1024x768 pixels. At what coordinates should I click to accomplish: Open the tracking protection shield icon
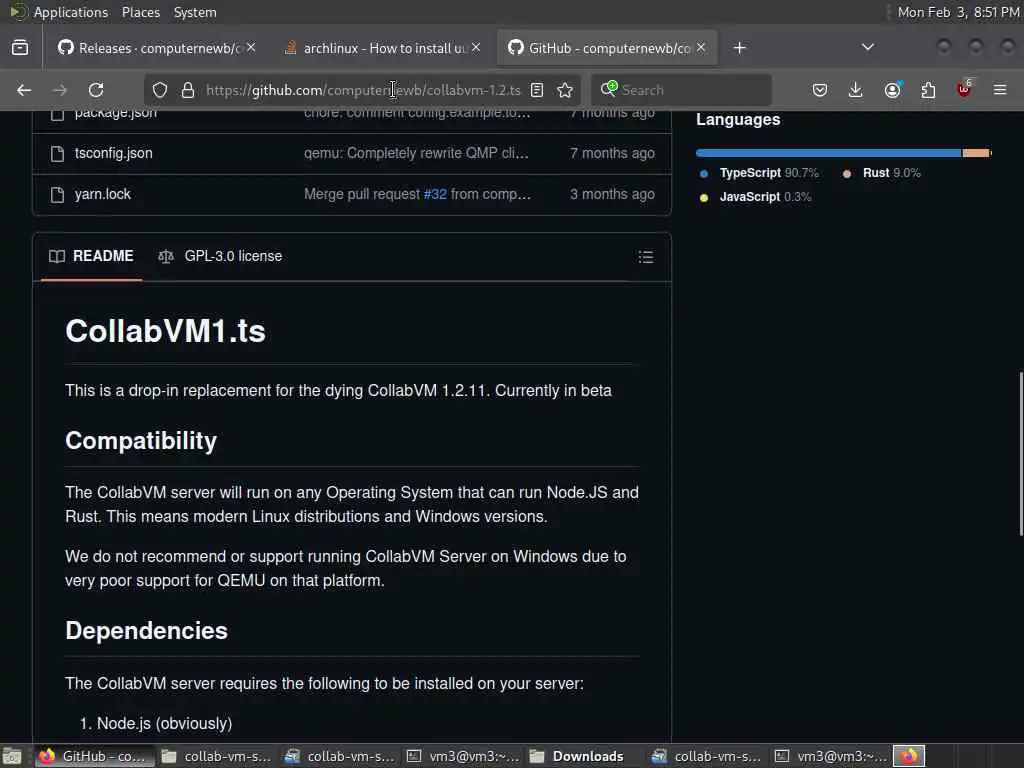[x=160, y=90]
